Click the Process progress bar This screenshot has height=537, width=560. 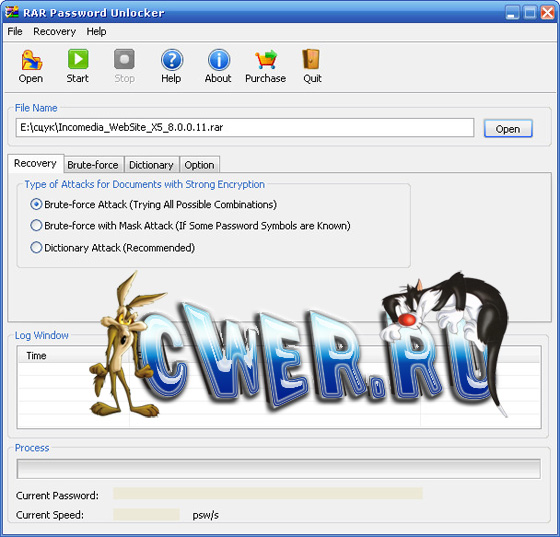click(x=279, y=469)
